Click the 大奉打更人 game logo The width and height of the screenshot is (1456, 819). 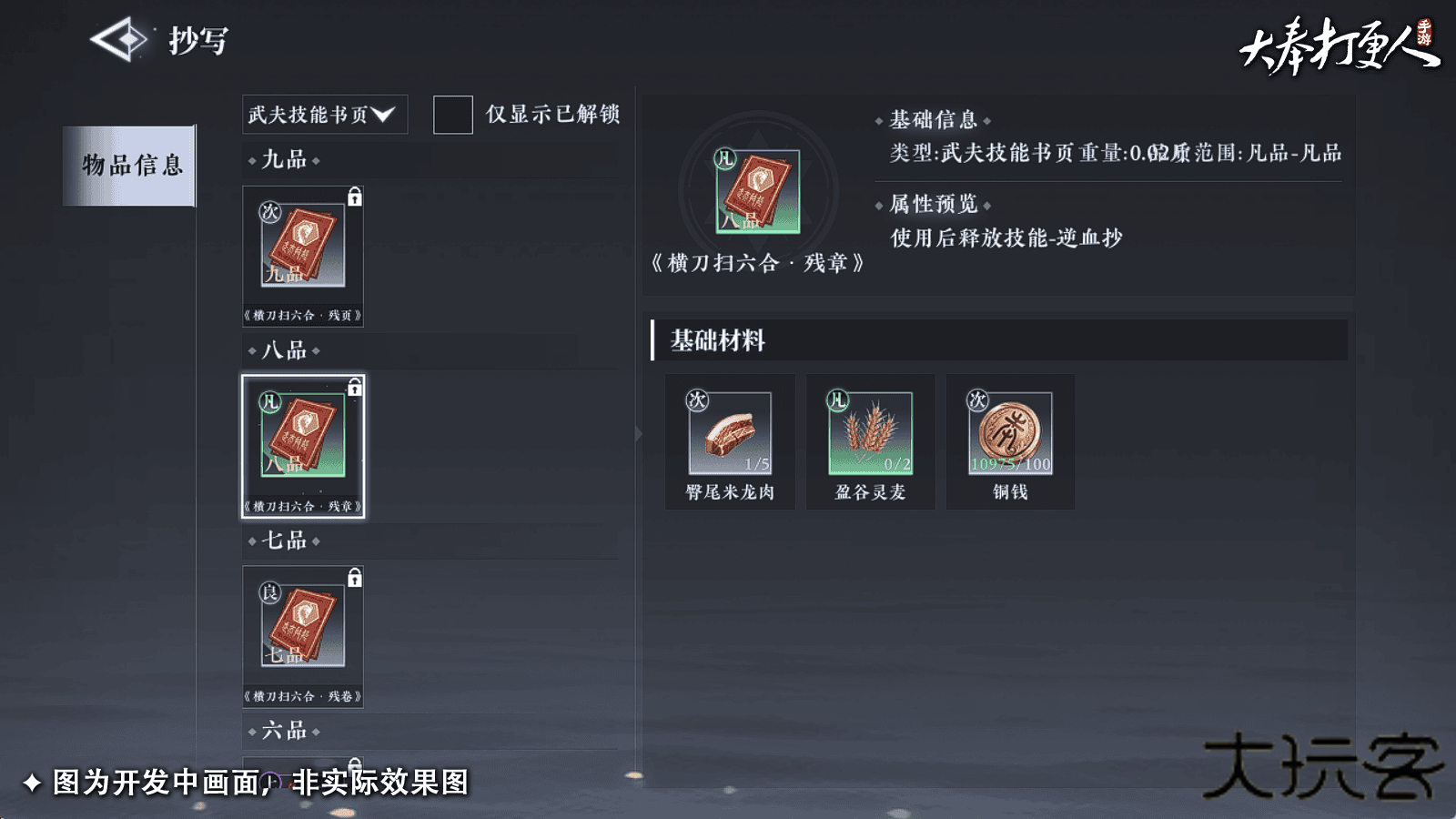[1339, 45]
